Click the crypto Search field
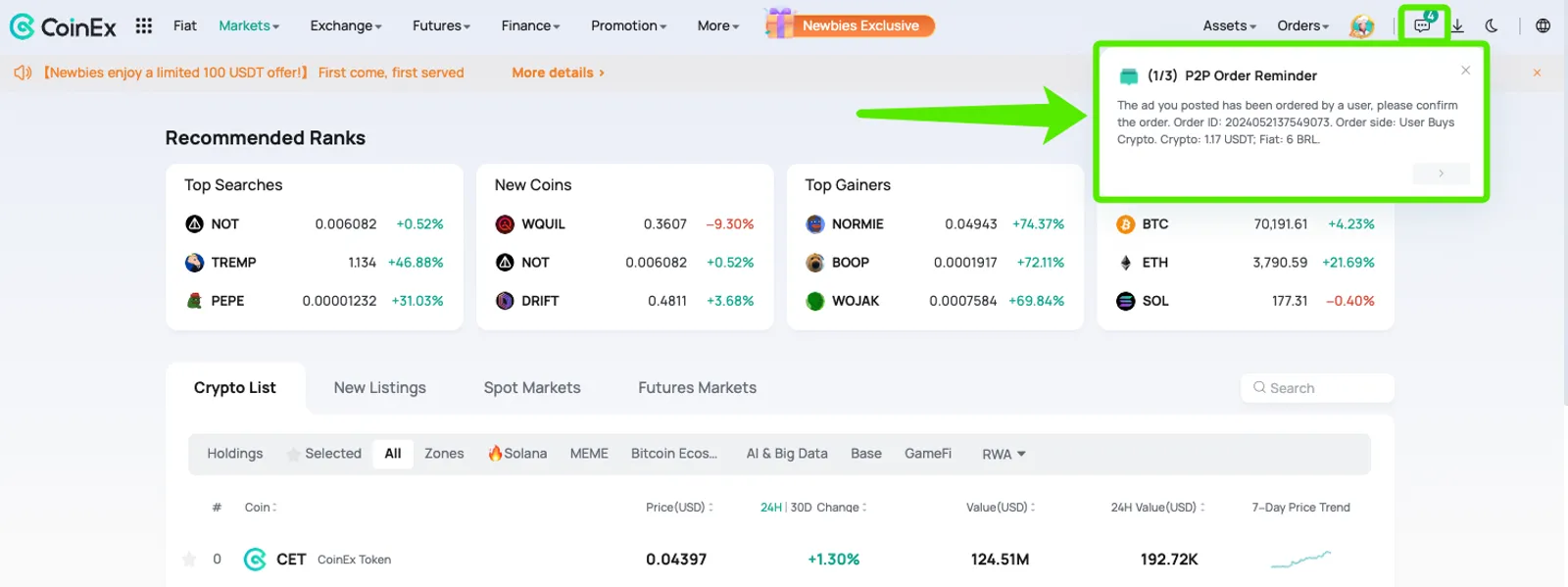Screen dimensions: 1568x587 (1317, 388)
